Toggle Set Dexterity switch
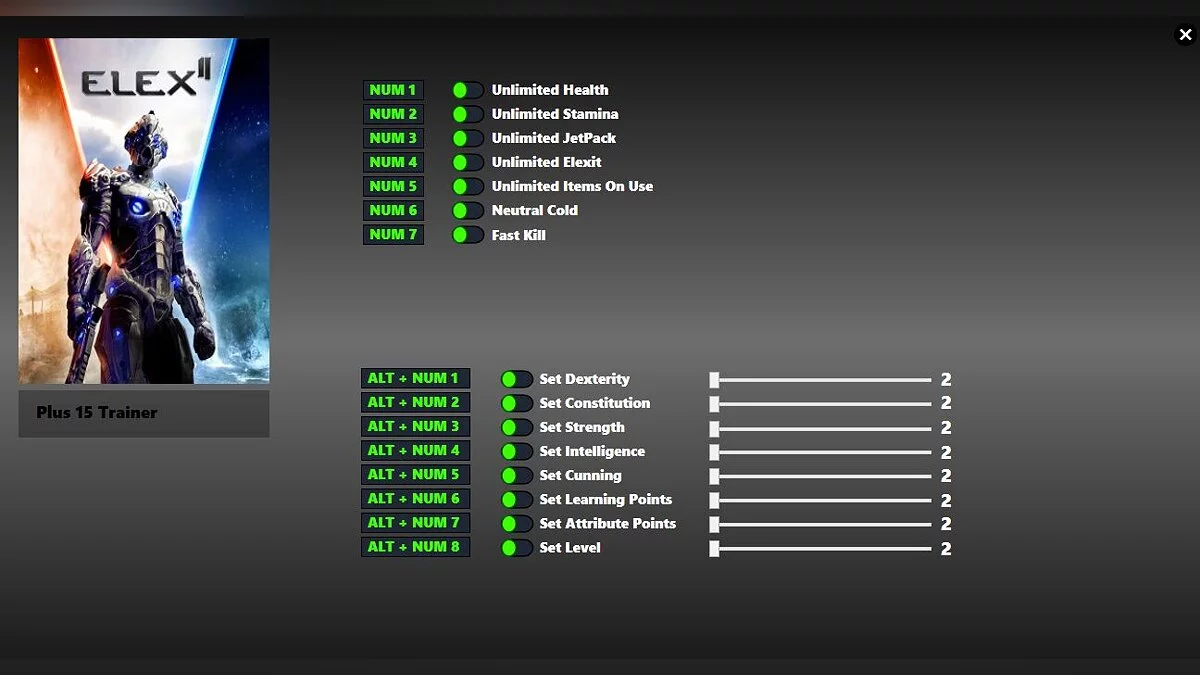1200x675 pixels. point(516,379)
